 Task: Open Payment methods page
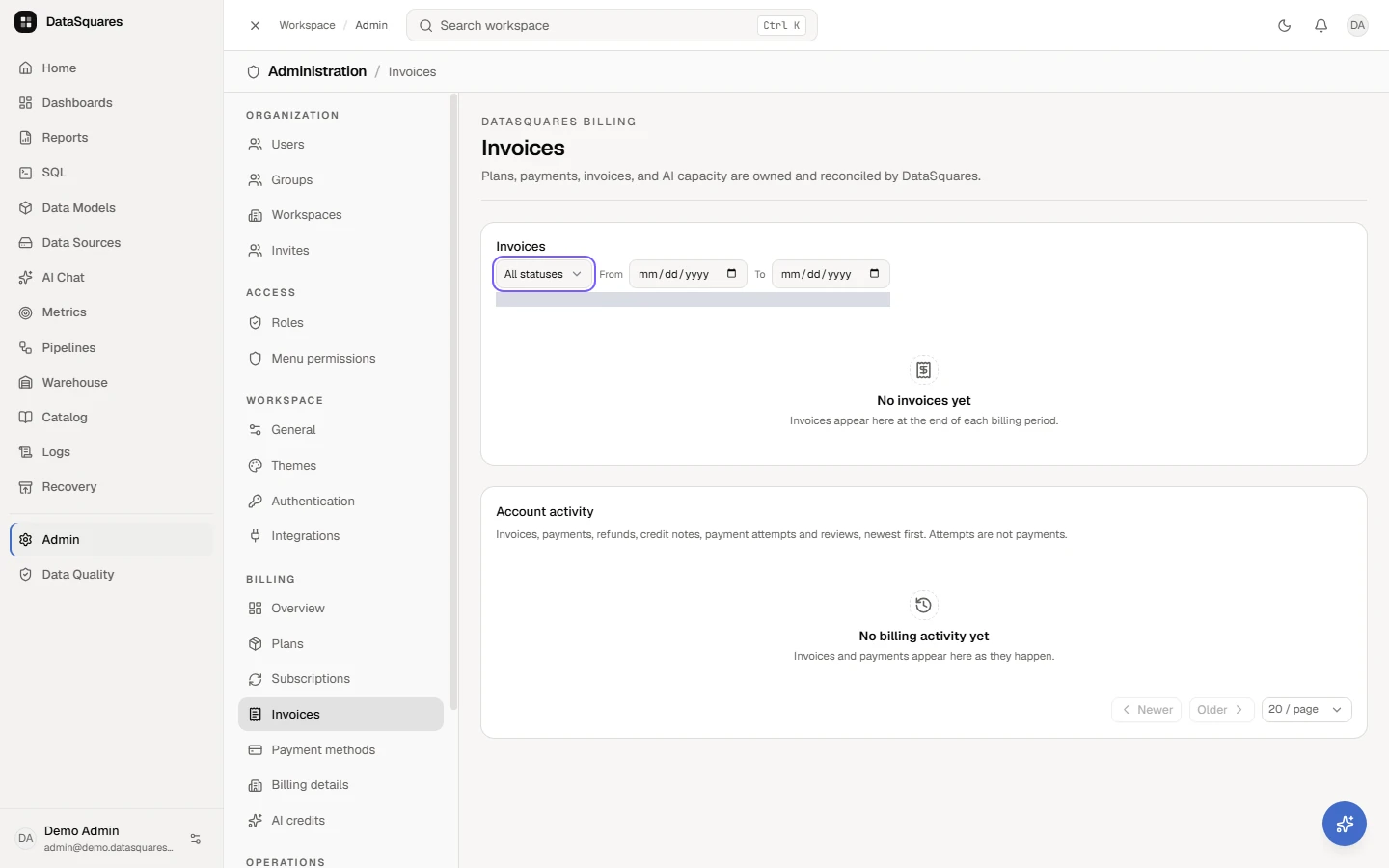(340, 750)
